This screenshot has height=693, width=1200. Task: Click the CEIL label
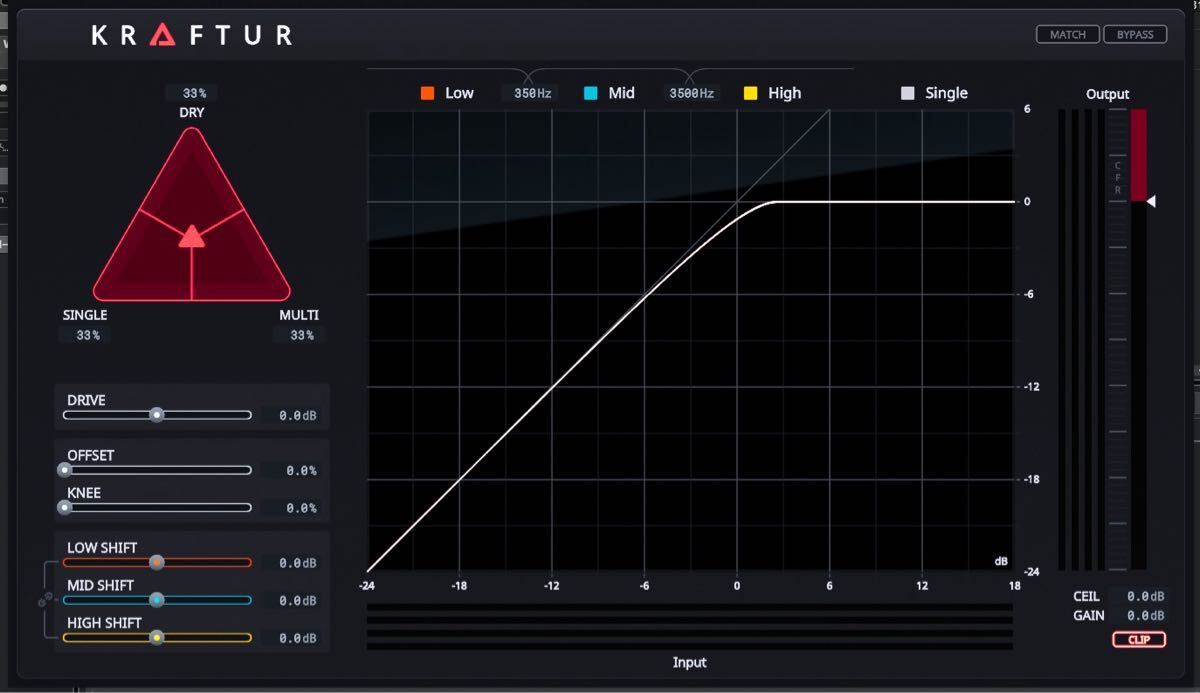pyautogui.click(x=1086, y=597)
